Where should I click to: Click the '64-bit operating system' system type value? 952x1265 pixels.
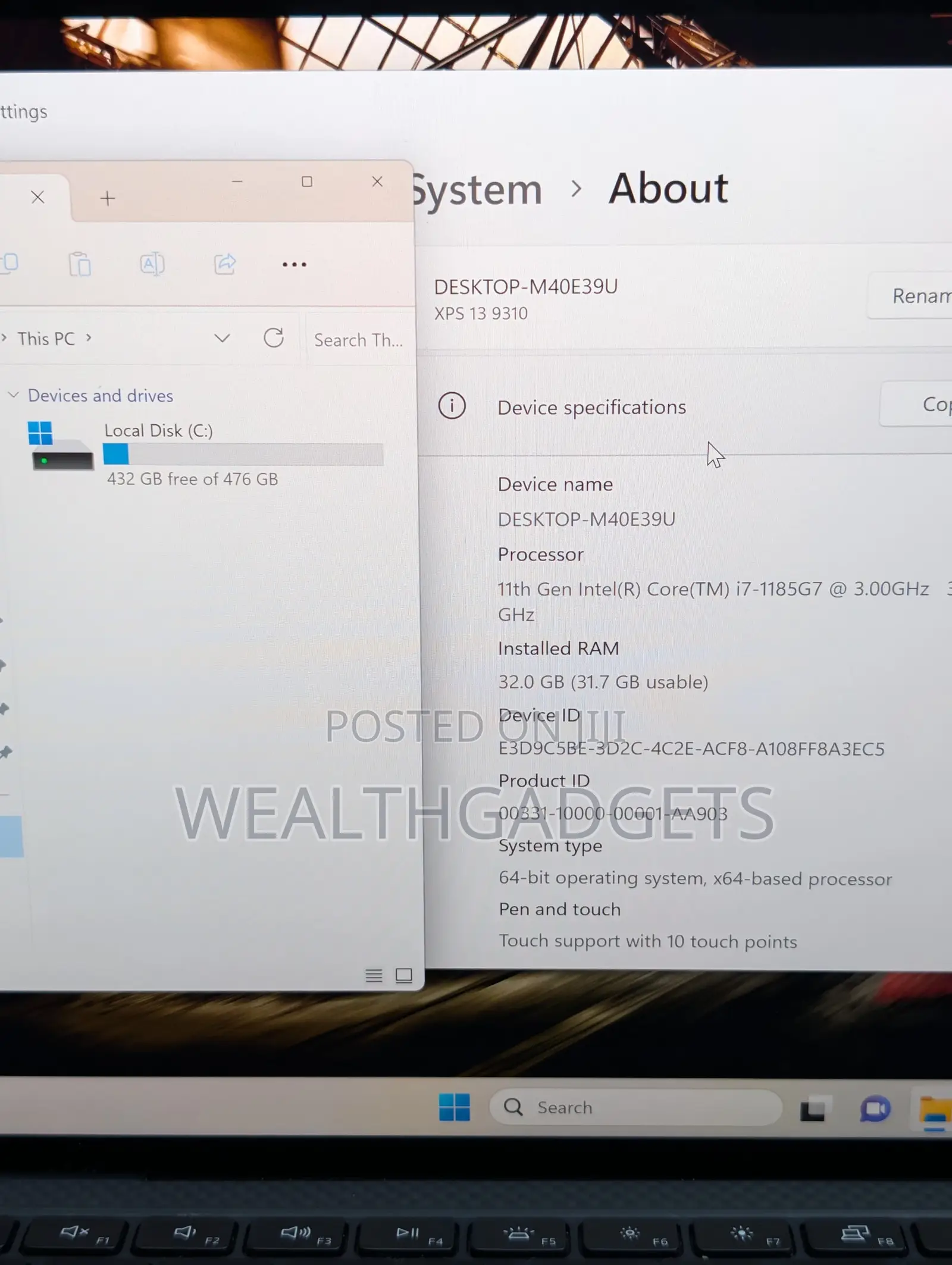coord(695,878)
